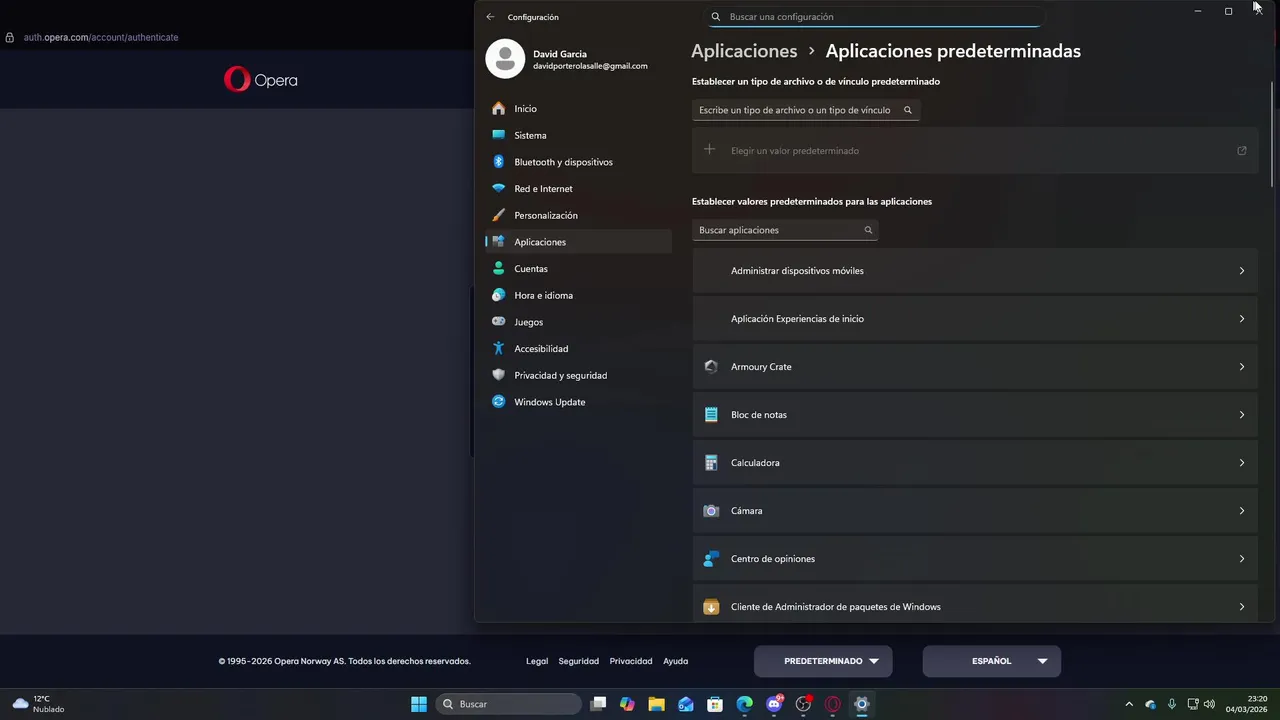
Task: Open Cliente de Administrador de paquetes de Windows
Action: tap(975, 604)
